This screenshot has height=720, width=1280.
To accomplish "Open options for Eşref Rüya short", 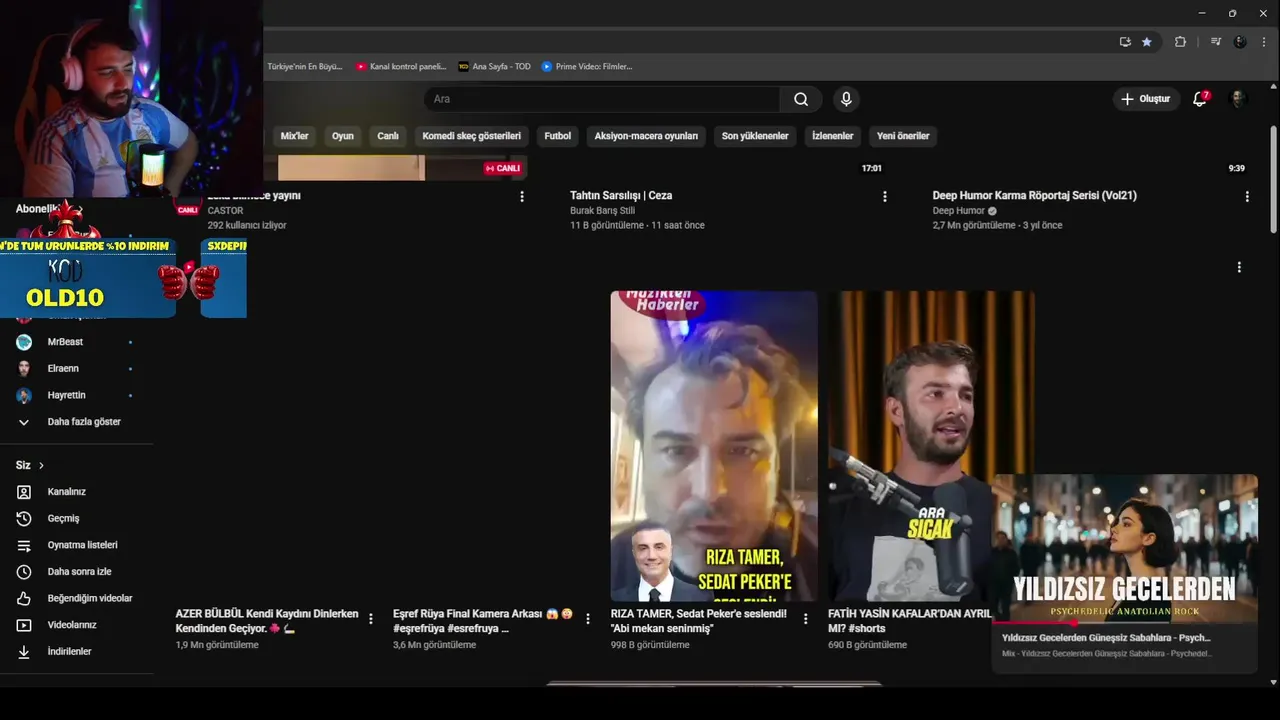I will [588, 619].
